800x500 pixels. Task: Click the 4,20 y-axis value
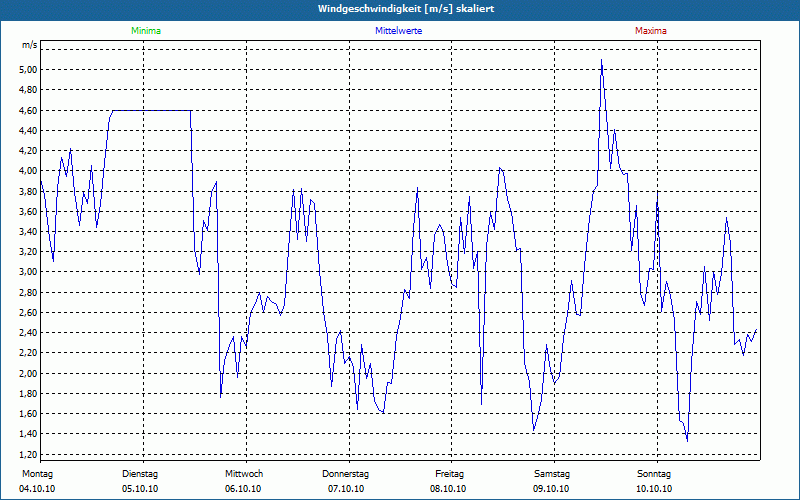point(29,151)
